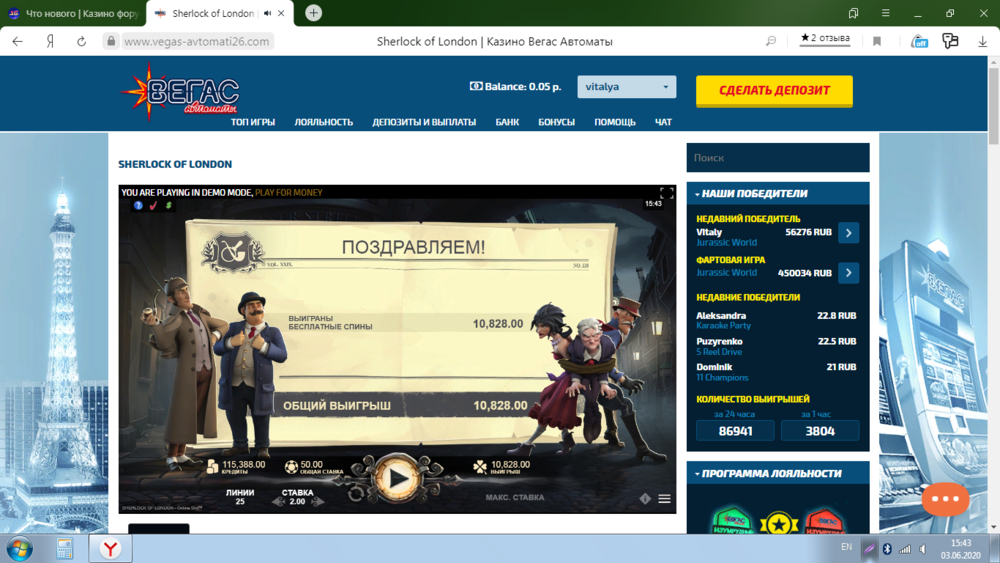Click the Макс. Ставка button
This screenshot has width=1000, height=563.
click(515, 497)
